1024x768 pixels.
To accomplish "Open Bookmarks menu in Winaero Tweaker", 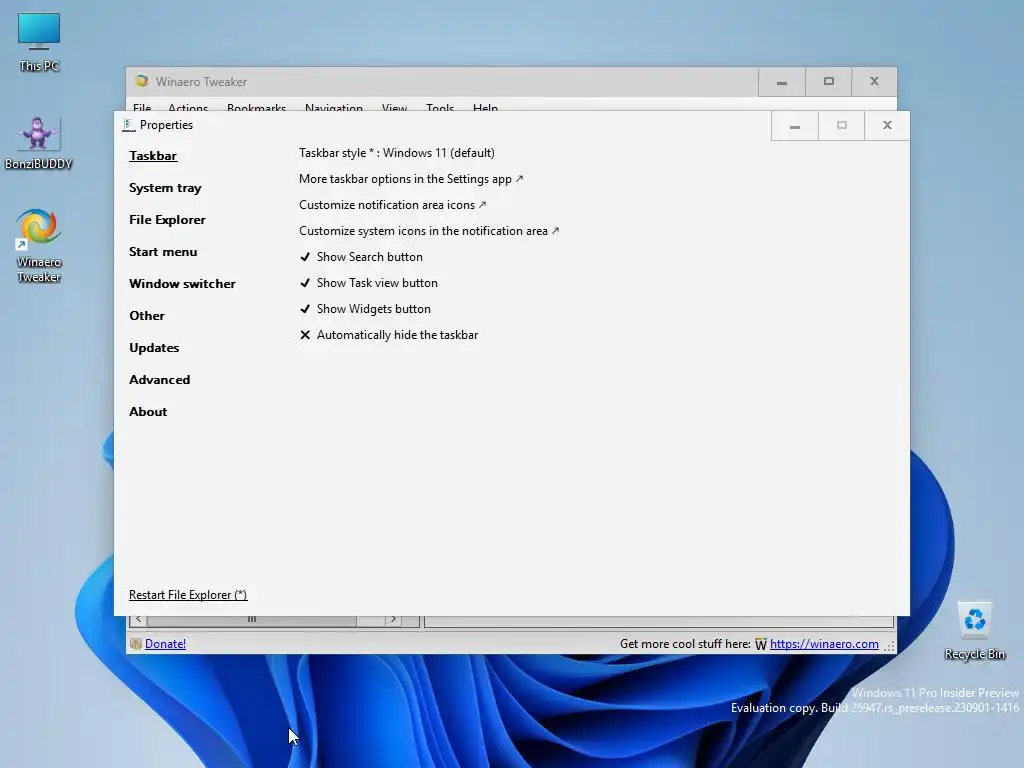I will [256, 106].
